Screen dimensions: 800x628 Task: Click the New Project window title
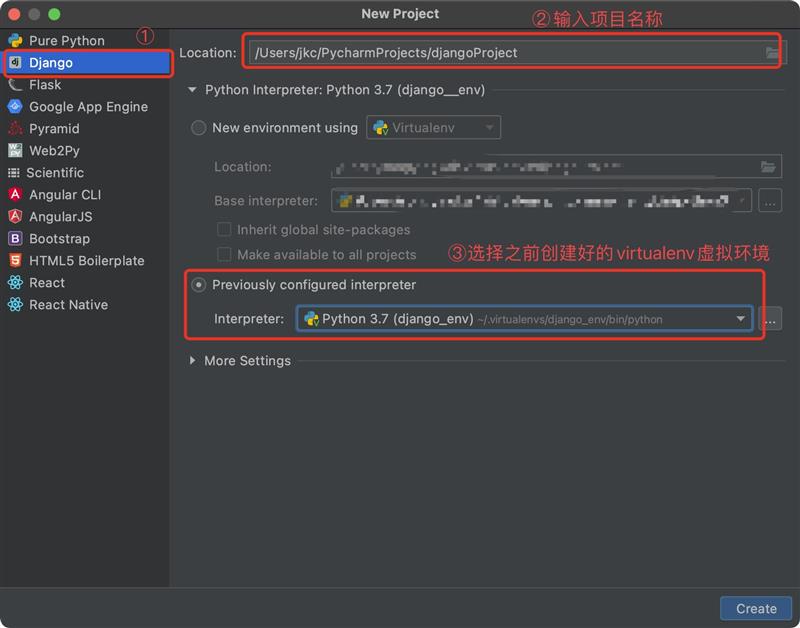pyautogui.click(x=400, y=14)
